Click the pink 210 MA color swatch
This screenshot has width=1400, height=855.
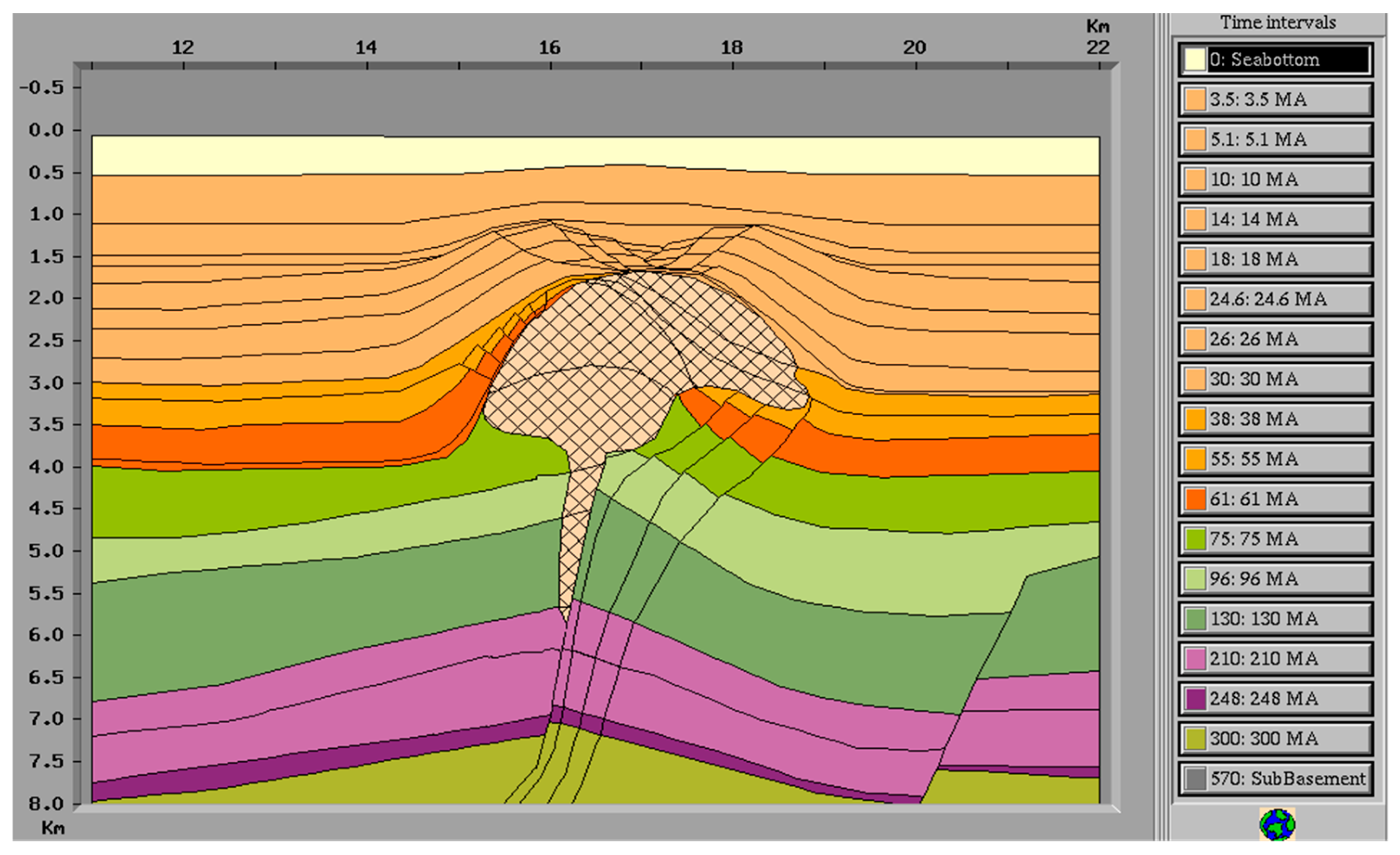coord(1195,659)
